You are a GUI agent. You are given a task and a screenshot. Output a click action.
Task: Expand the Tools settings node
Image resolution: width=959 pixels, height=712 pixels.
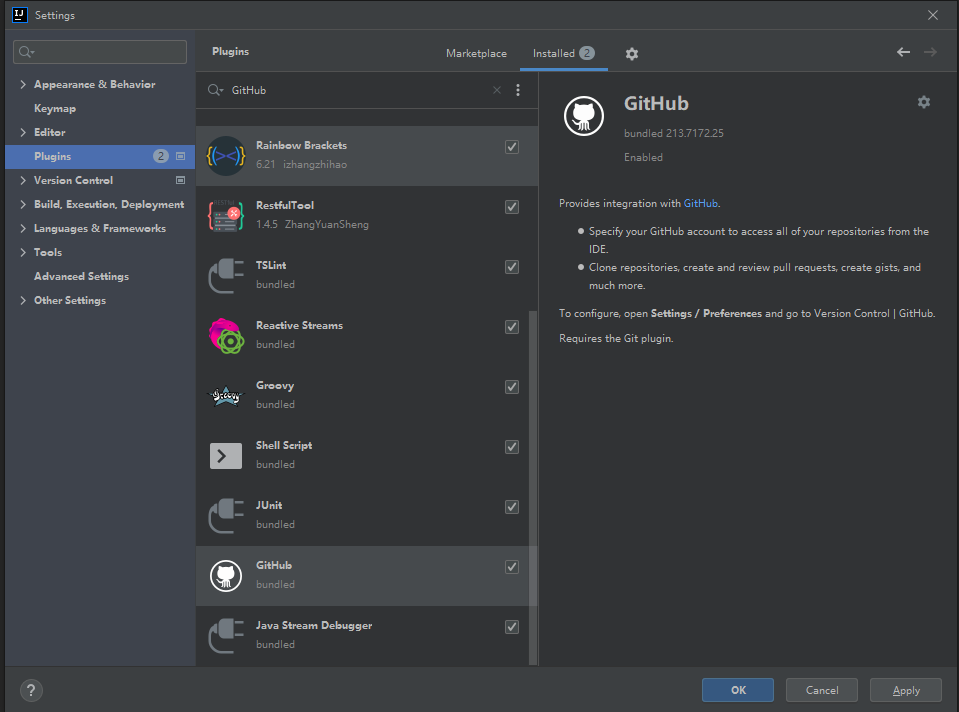click(23, 252)
